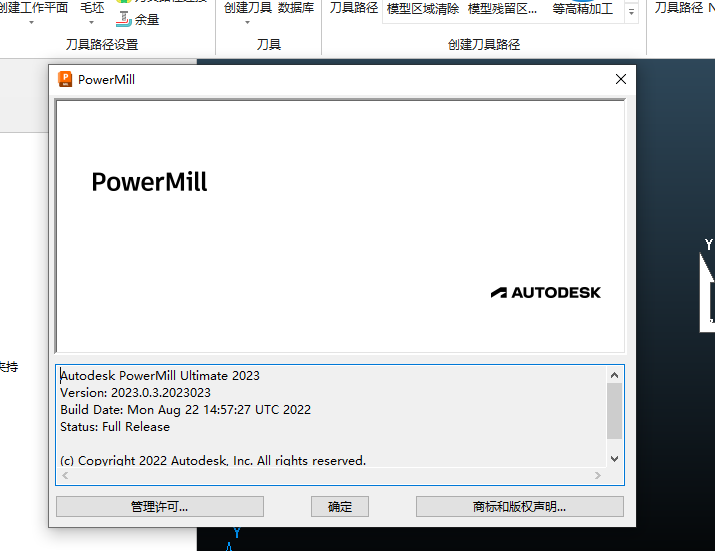Click the 创建刀具路径 group label
Screen dimensions: 715x551
tap(484, 44)
